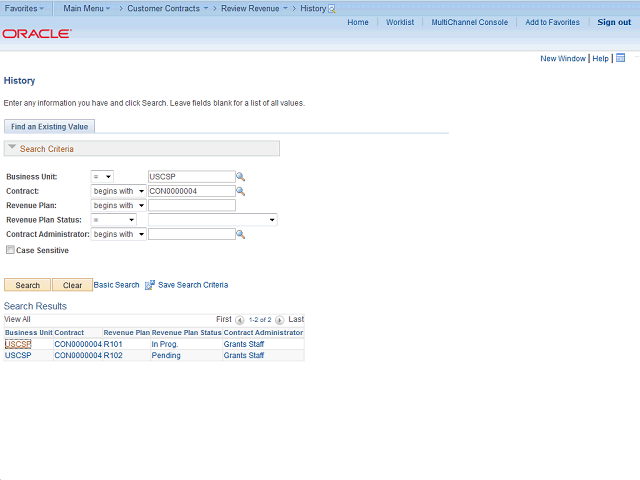
Task: Click the Business Unit input field
Action: point(191,177)
